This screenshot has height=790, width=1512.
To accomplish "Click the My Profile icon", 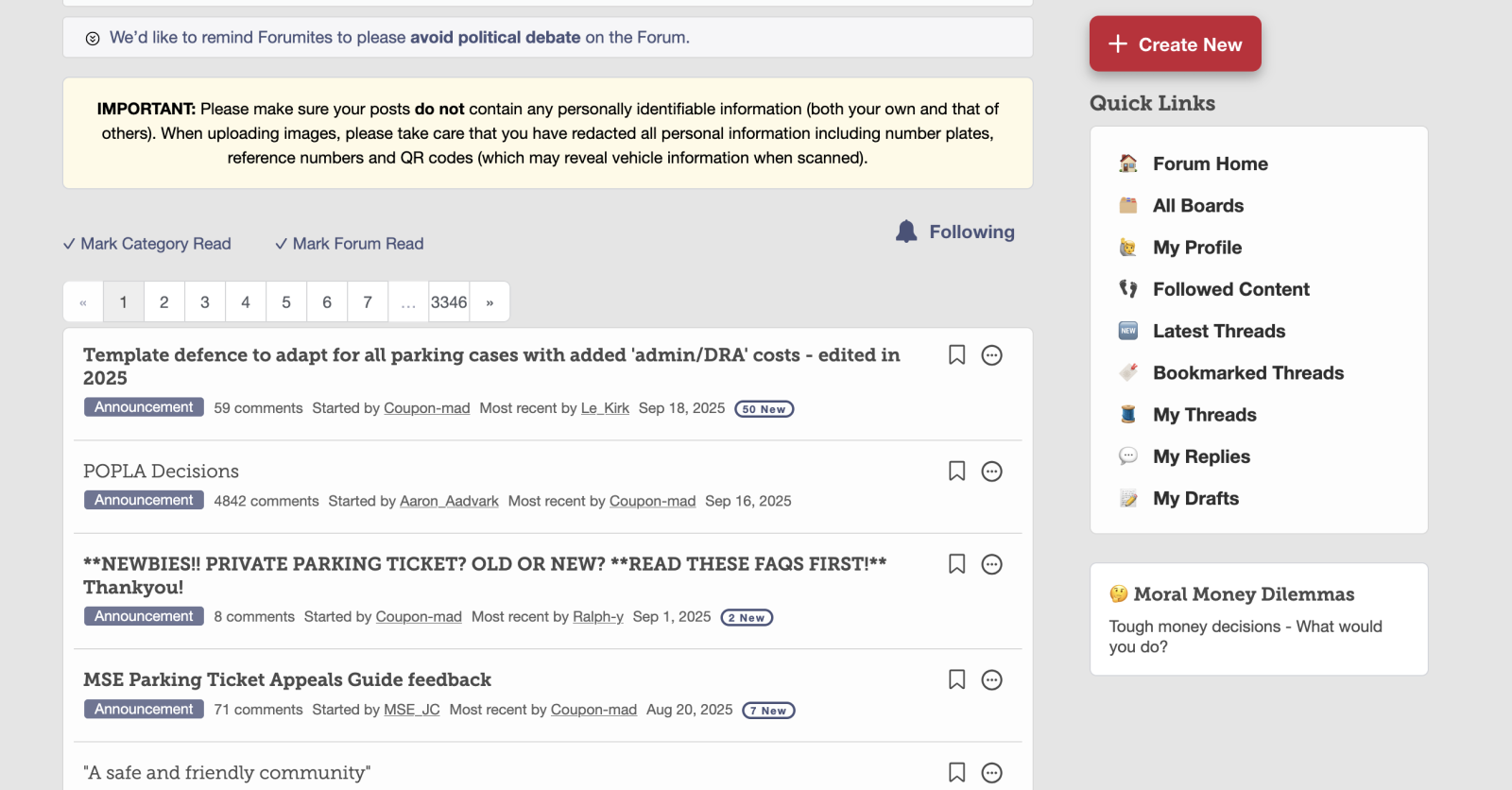I will pyautogui.click(x=1128, y=248).
